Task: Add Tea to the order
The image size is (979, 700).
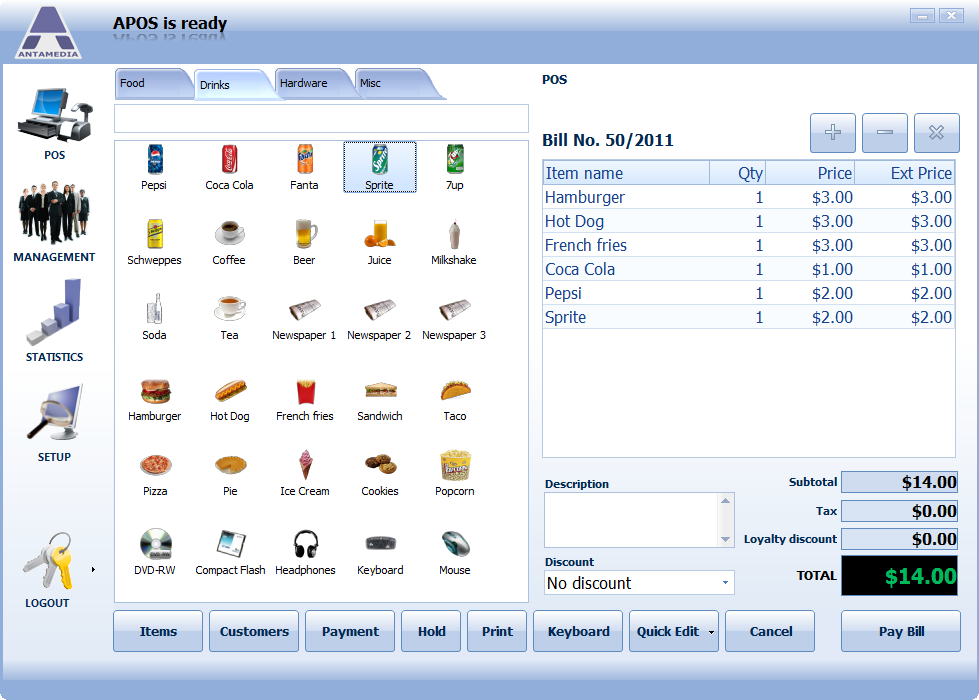Action: [x=229, y=317]
